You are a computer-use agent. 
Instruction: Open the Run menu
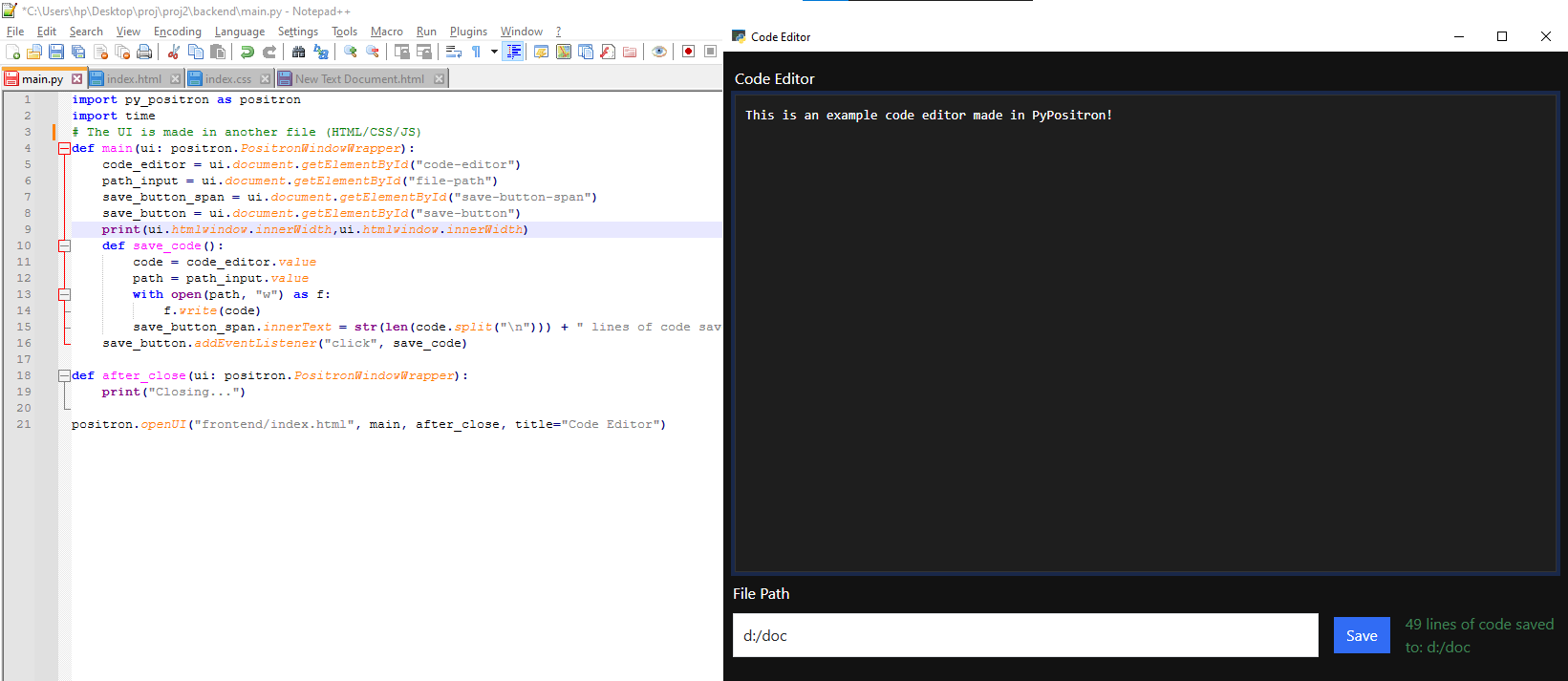(x=426, y=32)
